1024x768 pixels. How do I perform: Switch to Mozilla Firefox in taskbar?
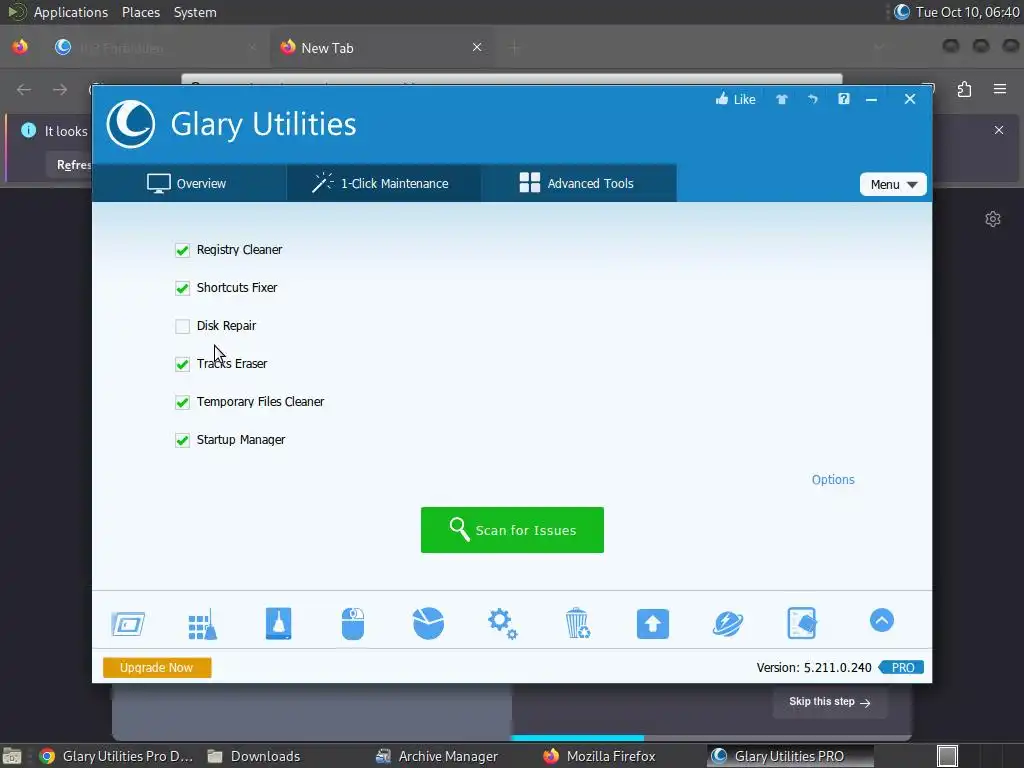point(600,756)
